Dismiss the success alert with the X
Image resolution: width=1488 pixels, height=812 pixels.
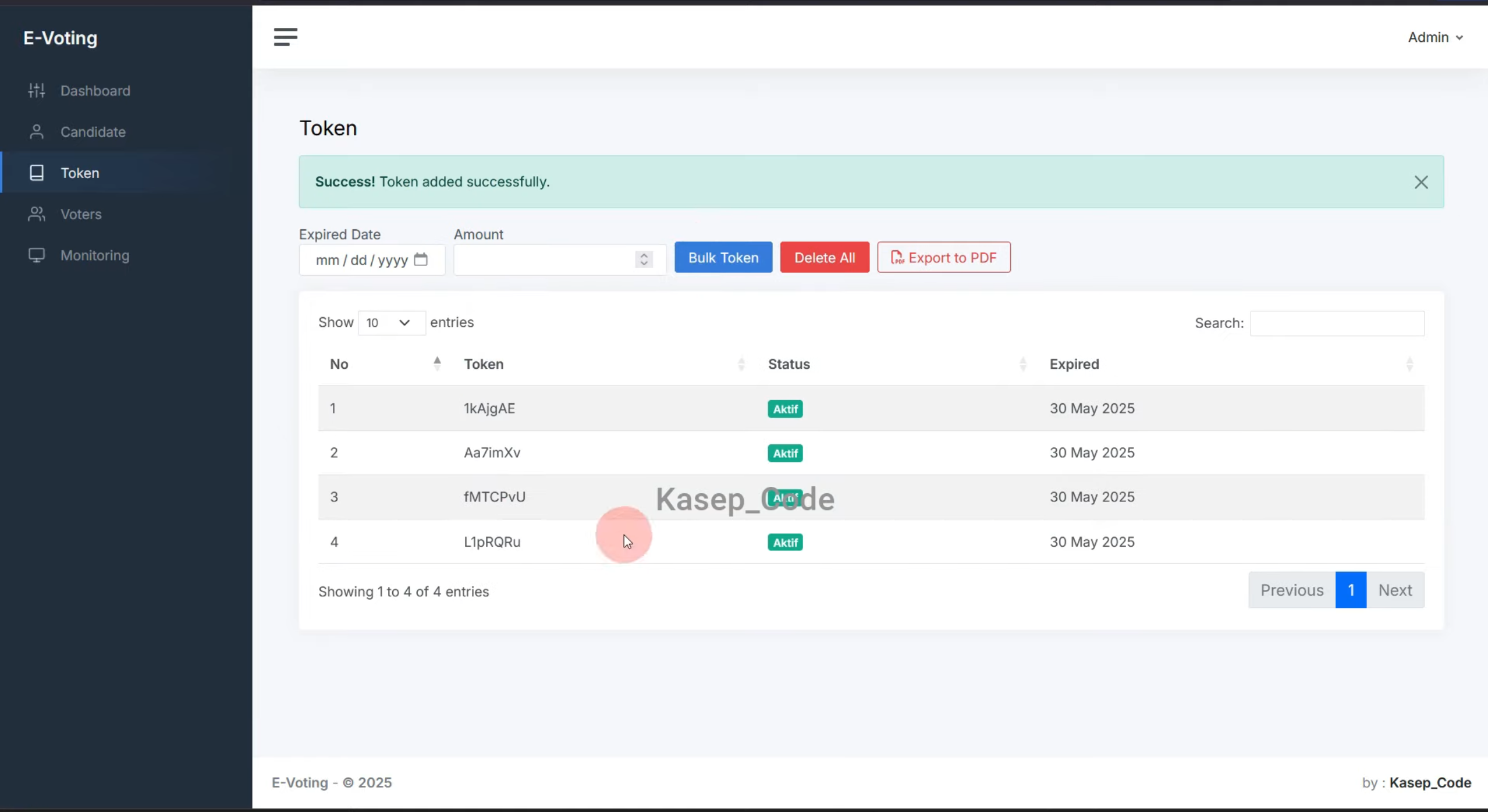(x=1421, y=182)
